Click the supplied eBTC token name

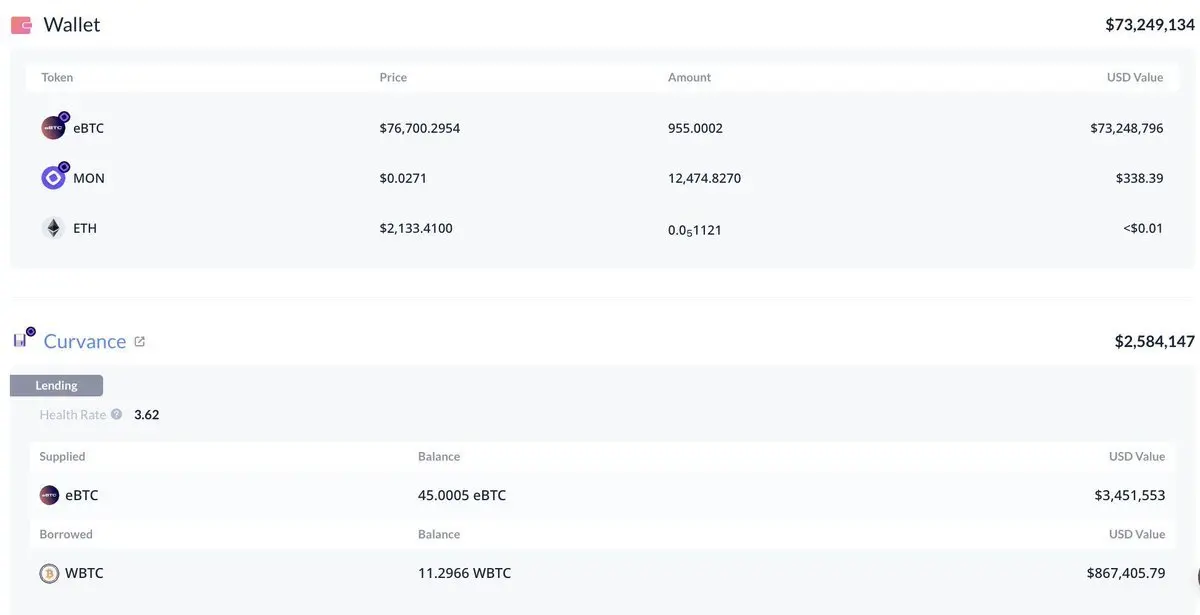pyautogui.click(x=82, y=495)
